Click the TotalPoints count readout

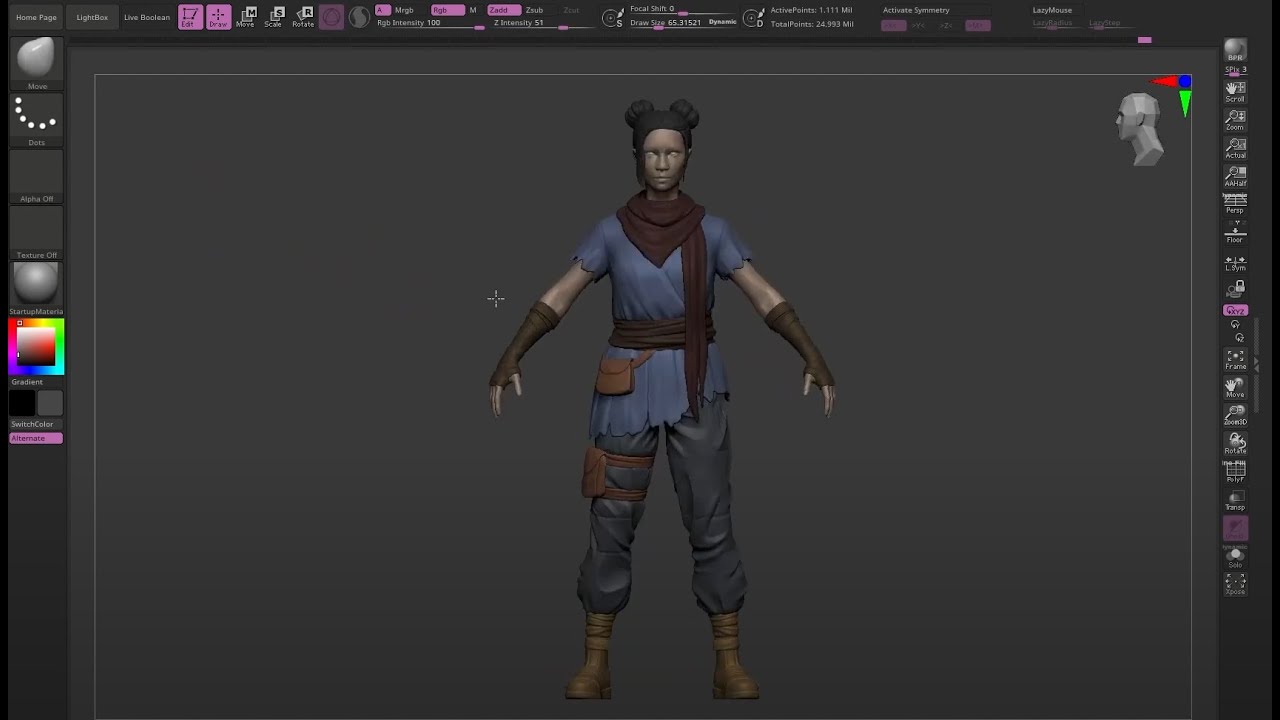tap(811, 23)
